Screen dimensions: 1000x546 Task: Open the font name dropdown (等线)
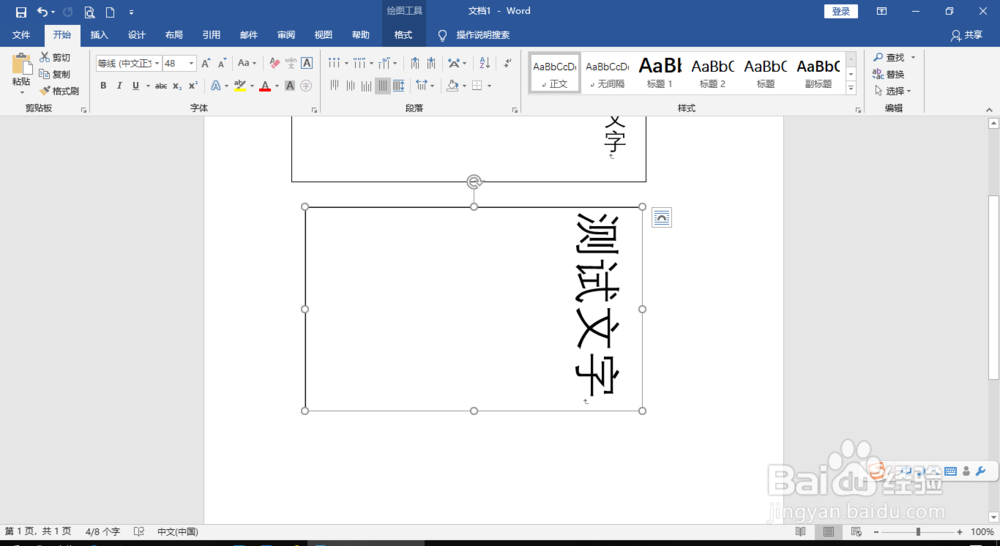(157, 63)
